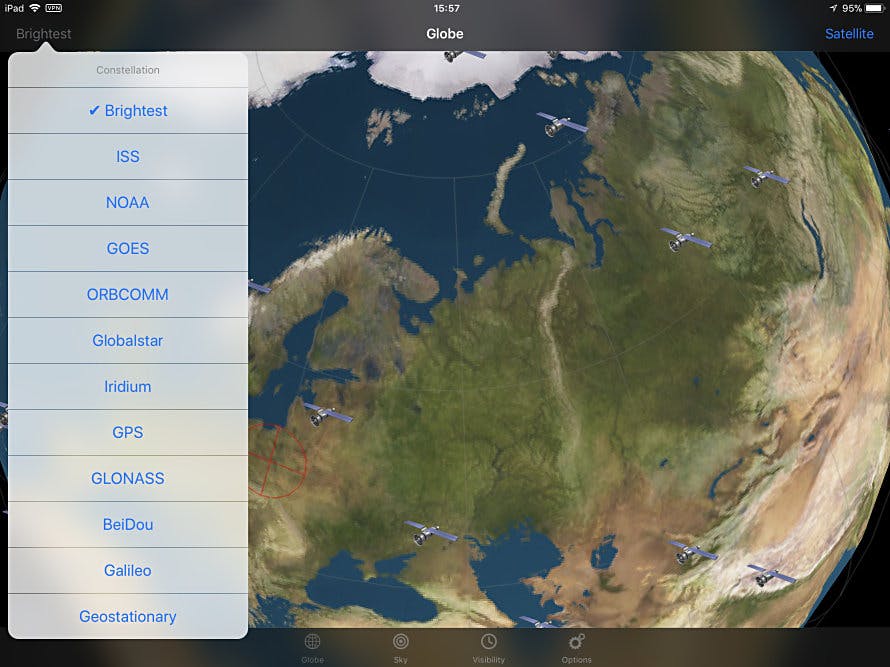
Task: Click the Globe title text
Action: point(444,34)
